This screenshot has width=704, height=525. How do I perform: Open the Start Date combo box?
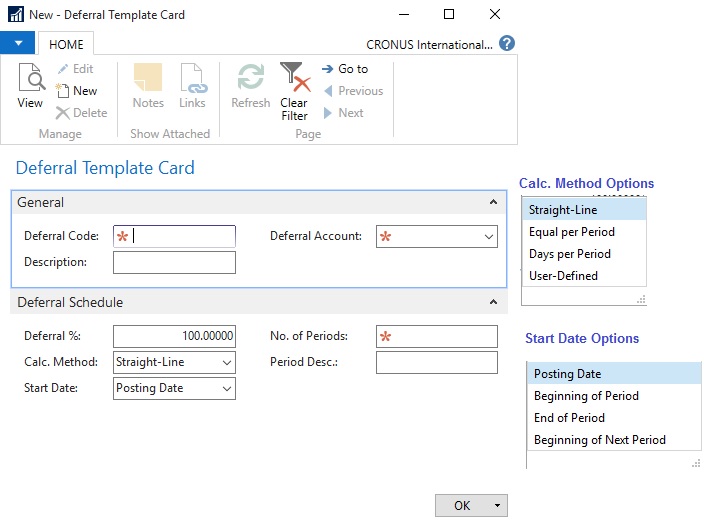click(x=227, y=388)
